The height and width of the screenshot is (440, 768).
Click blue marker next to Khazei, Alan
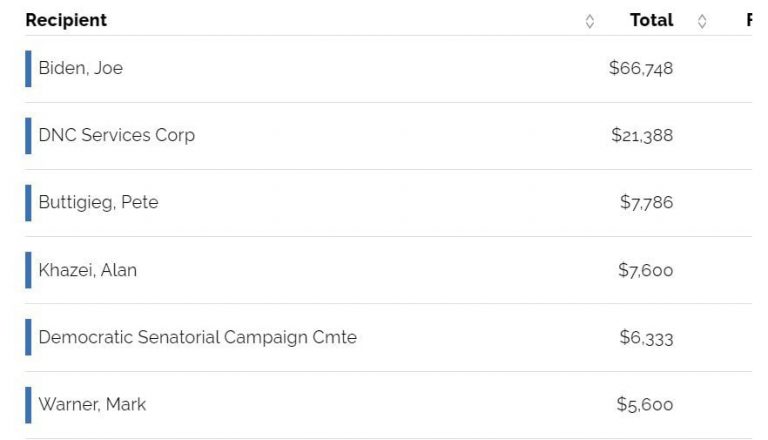(x=28, y=270)
